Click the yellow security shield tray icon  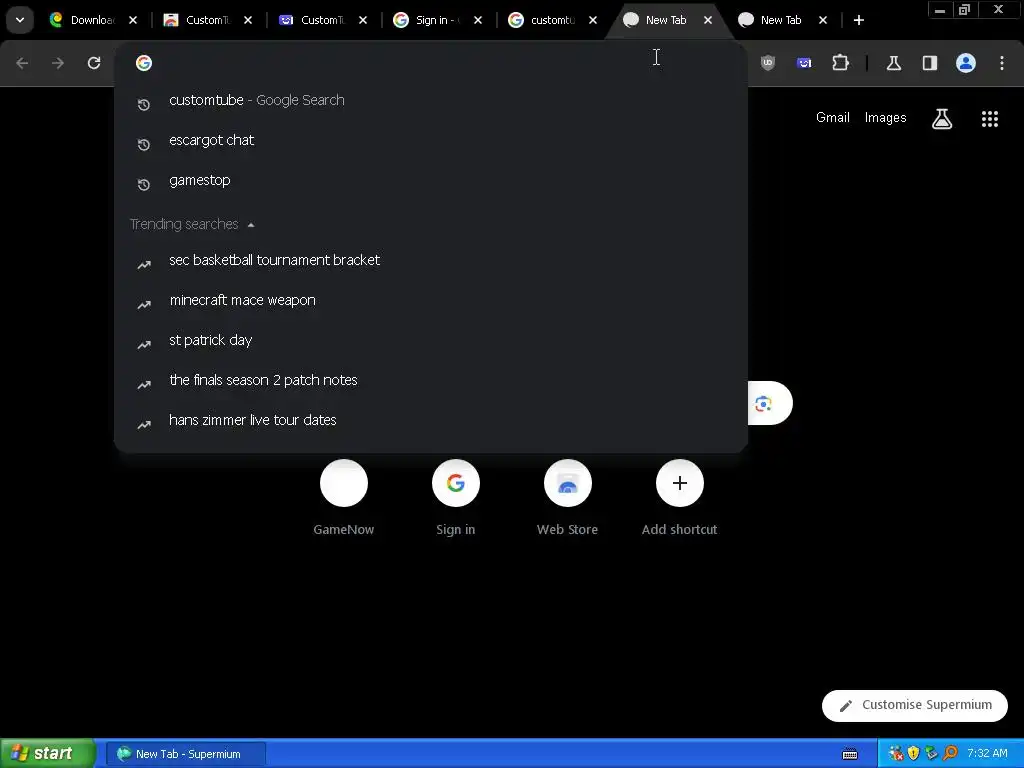coord(914,754)
